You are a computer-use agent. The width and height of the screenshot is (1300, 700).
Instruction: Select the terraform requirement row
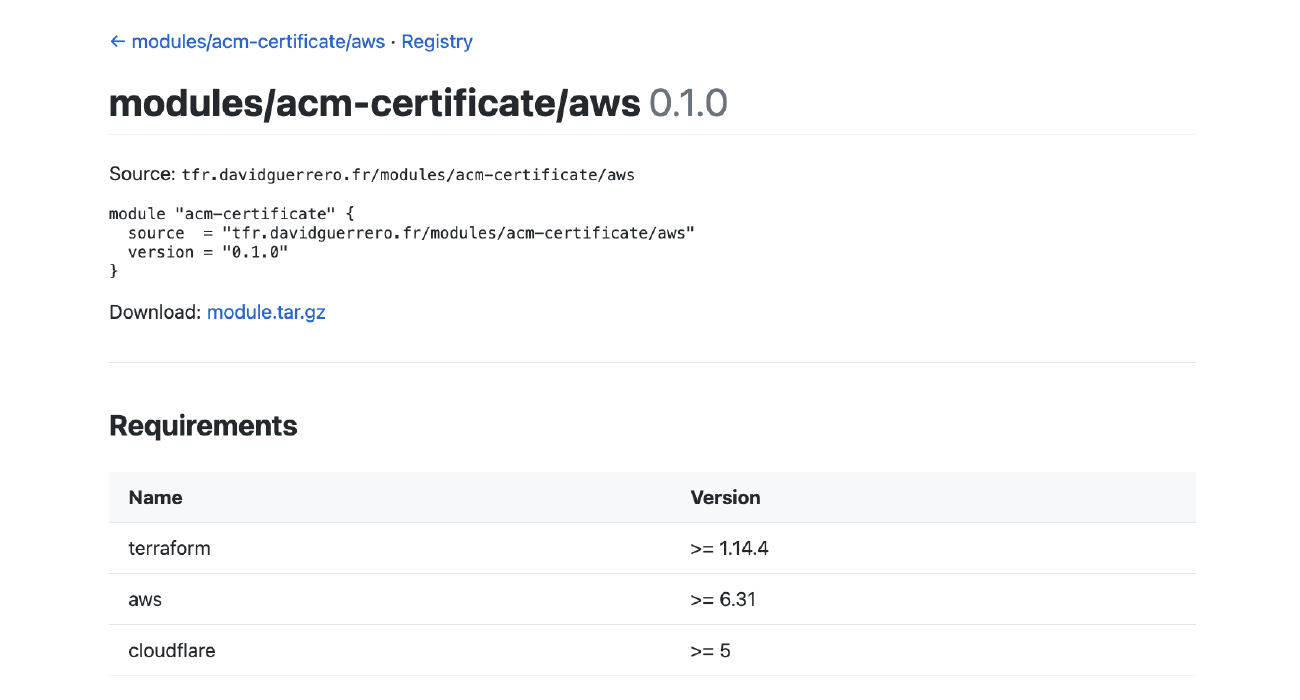click(169, 548)
